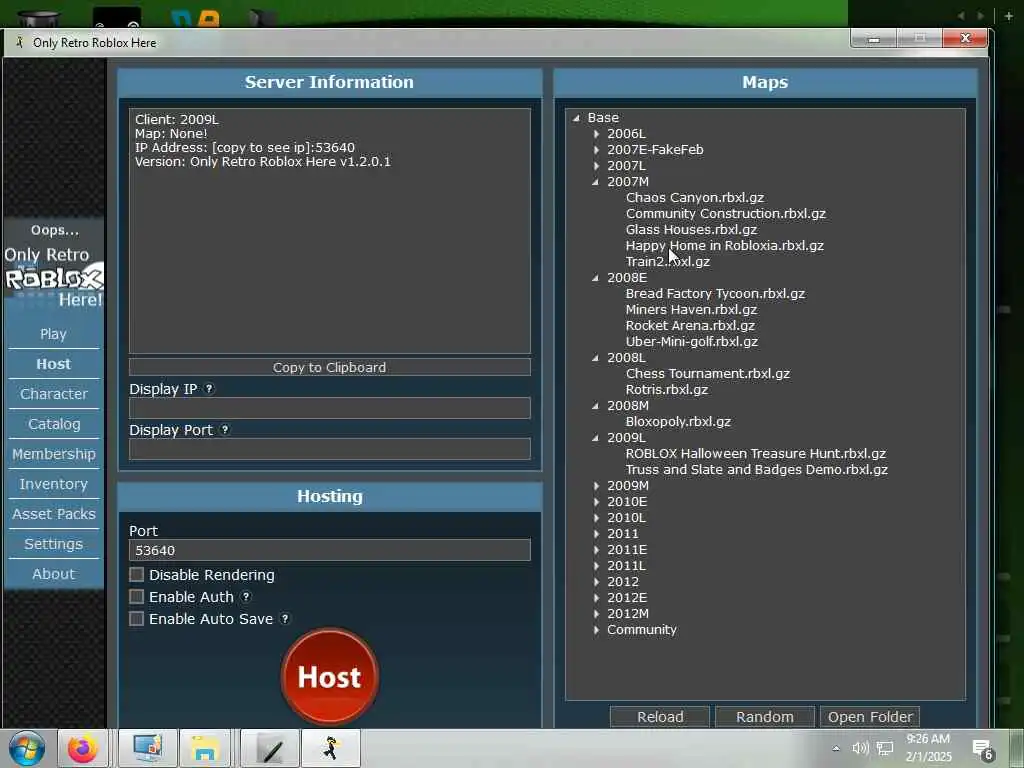Viewport: 1024px width, 768px height.
Task: Switch to the Play tab
Action: click(54, 334)
